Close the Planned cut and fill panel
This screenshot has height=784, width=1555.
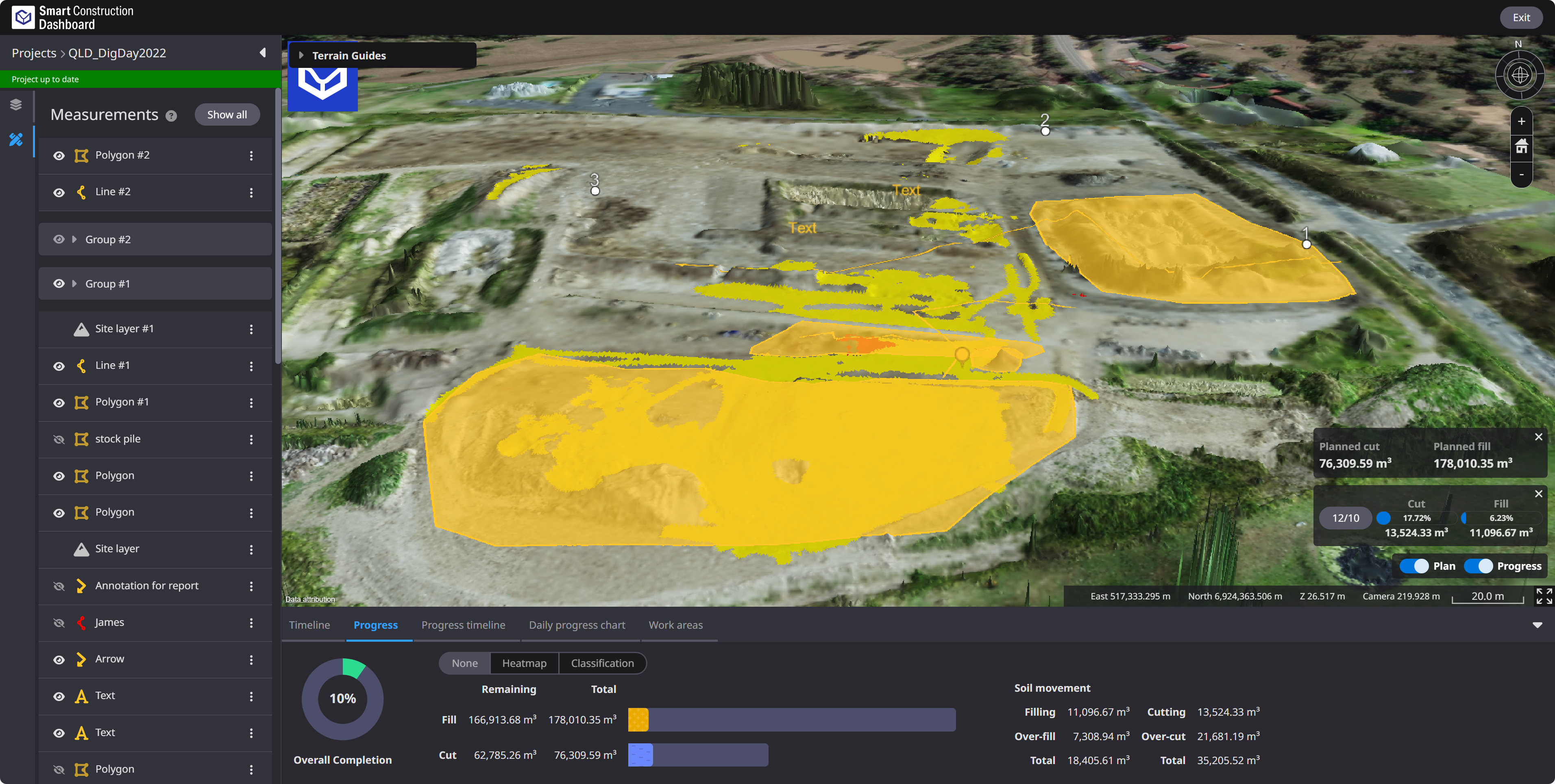pyautogui.click(x=1539, y=437)
